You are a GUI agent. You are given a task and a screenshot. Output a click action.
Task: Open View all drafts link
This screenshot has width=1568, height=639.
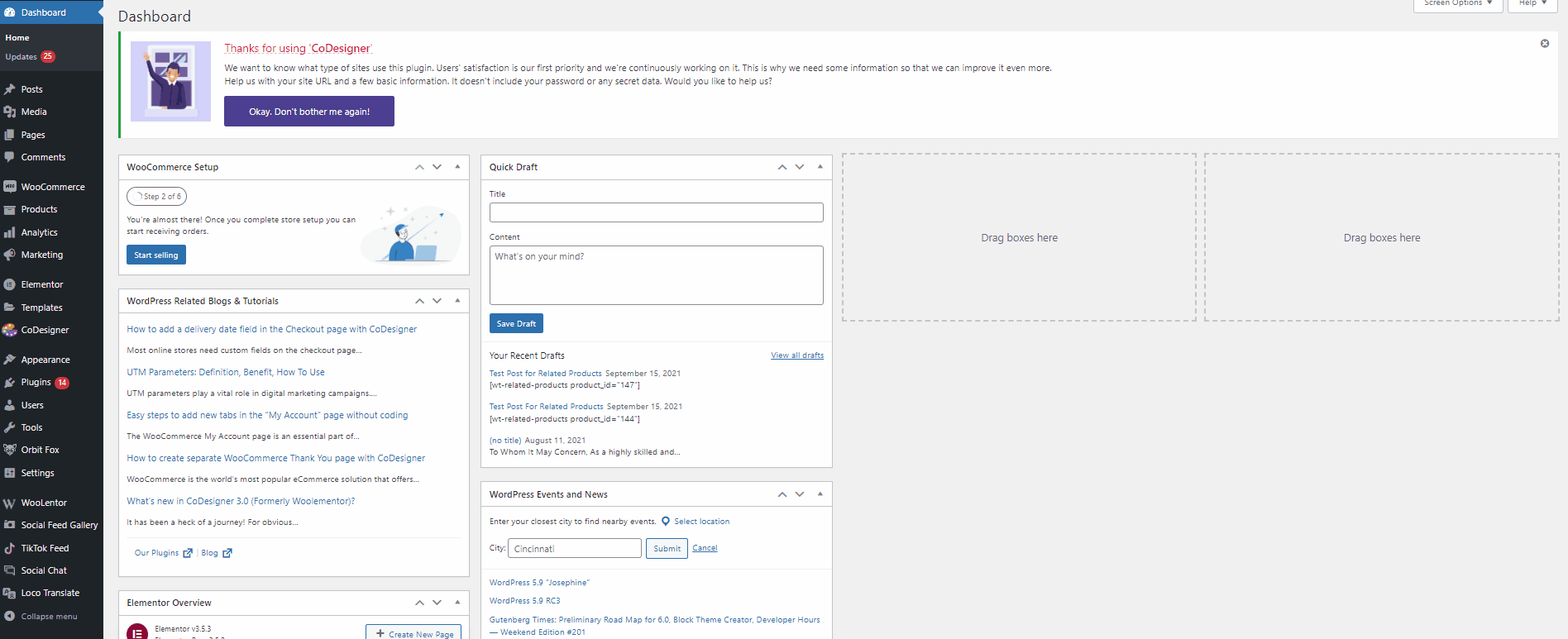[797, 355]
